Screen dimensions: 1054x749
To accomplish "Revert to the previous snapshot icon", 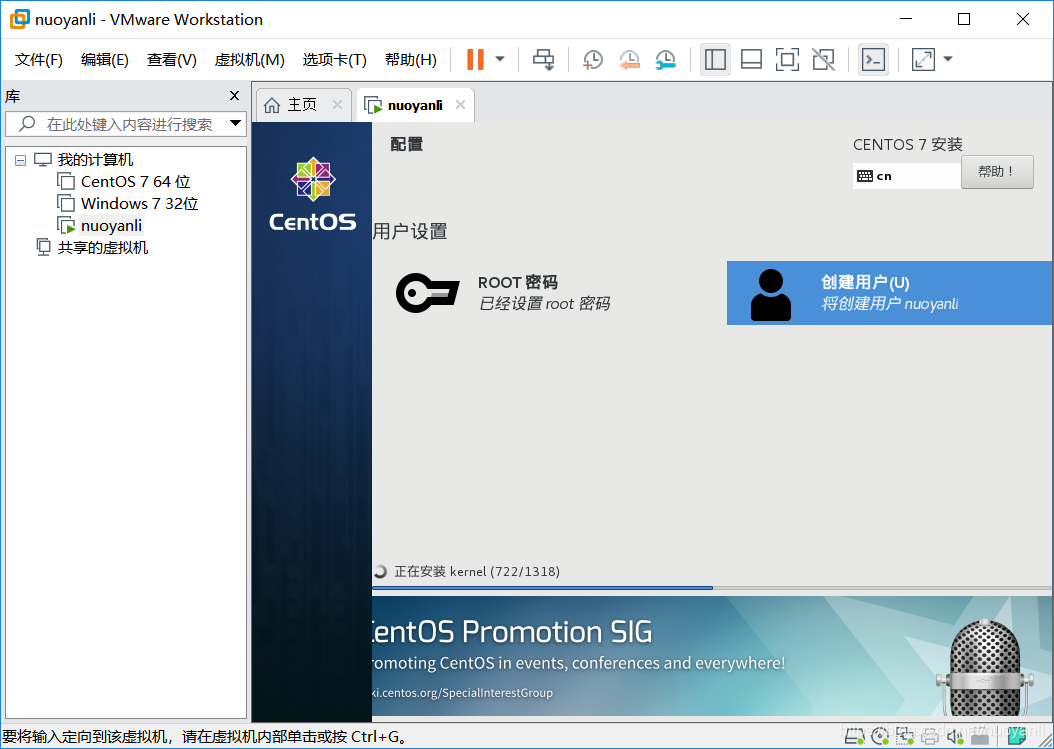I will coord(629,59).
